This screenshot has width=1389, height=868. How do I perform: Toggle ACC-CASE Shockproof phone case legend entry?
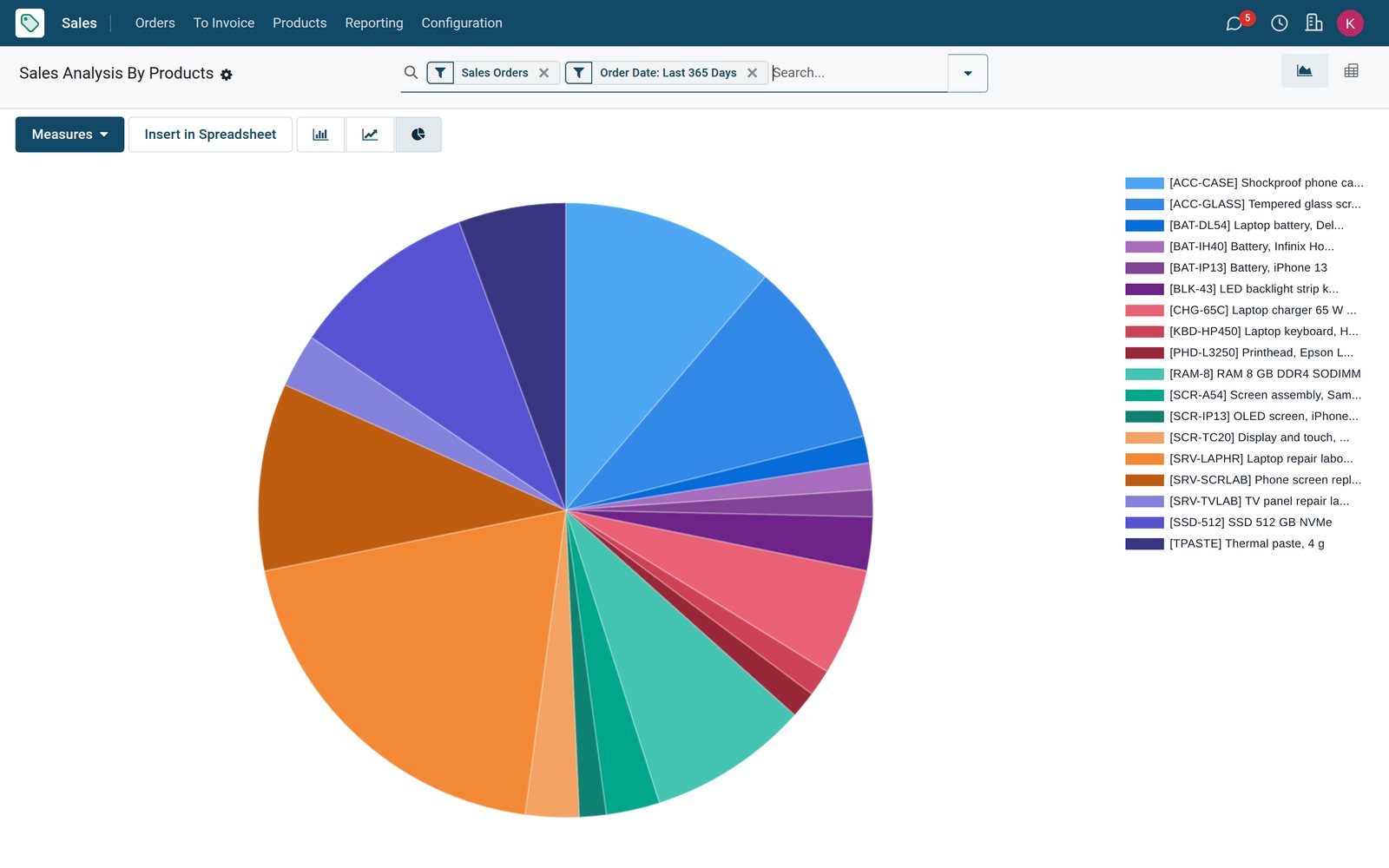click(x=1244, y=183)
